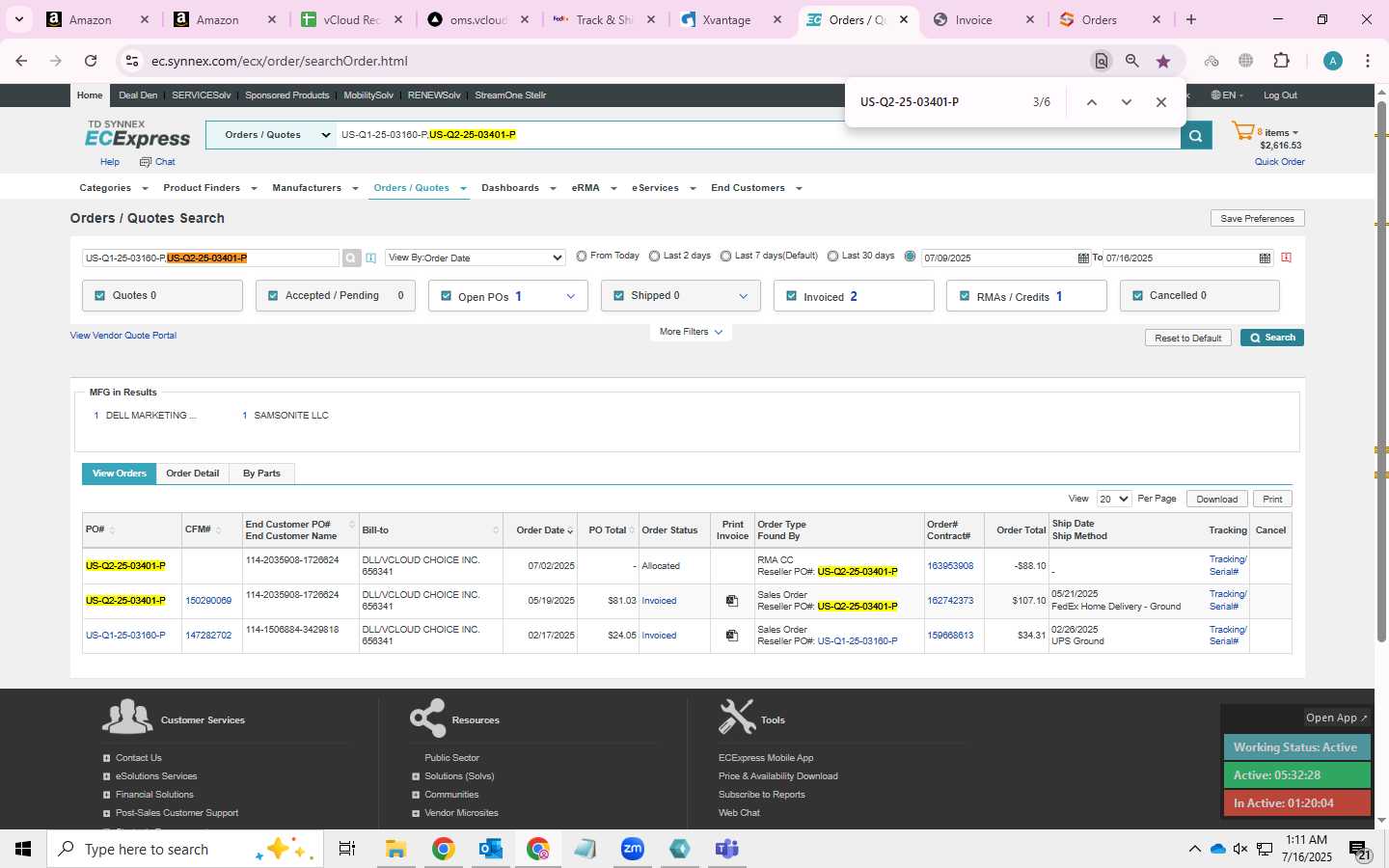The image size is (1389, 868).
Task: Toggle the Open POs checkbox
Action: [x=446, y=296]
